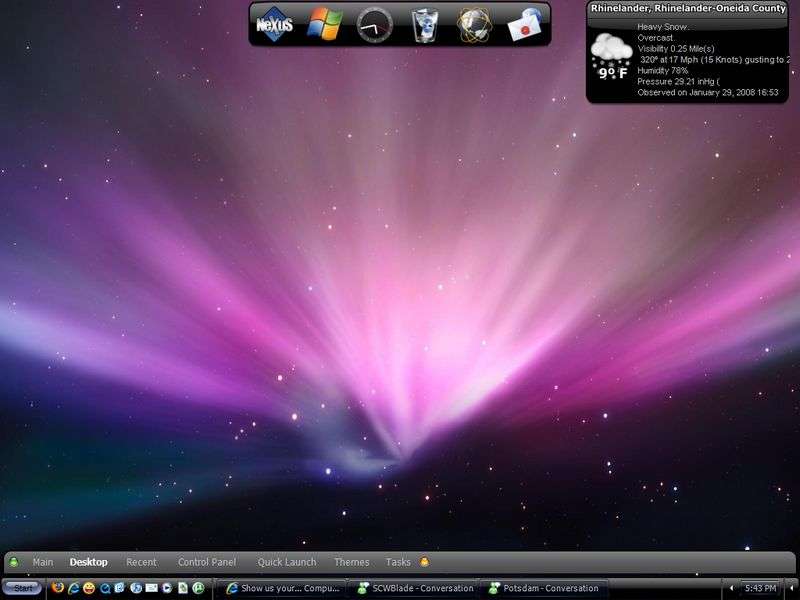This screenshot has height=600, width=800.
Task: Open the Recycle Bin from the dock
Action: click(424, 26)
